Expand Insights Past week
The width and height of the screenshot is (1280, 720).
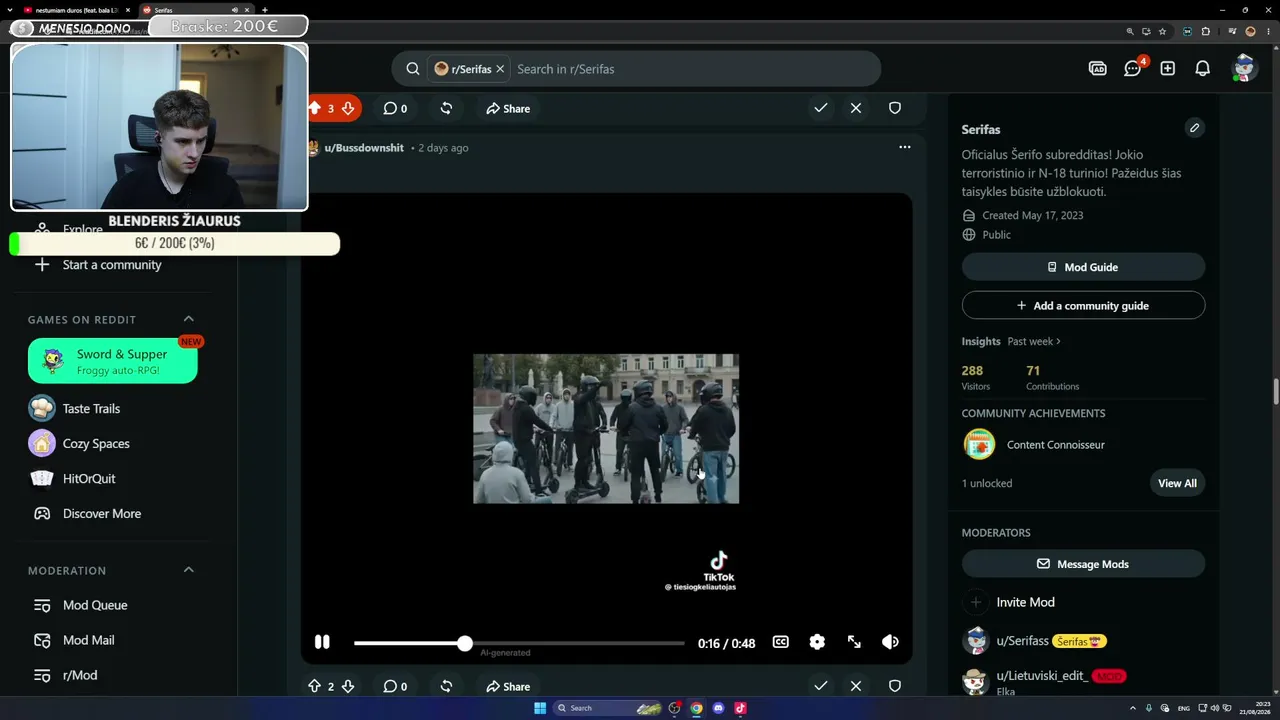tap(1034, 341)
